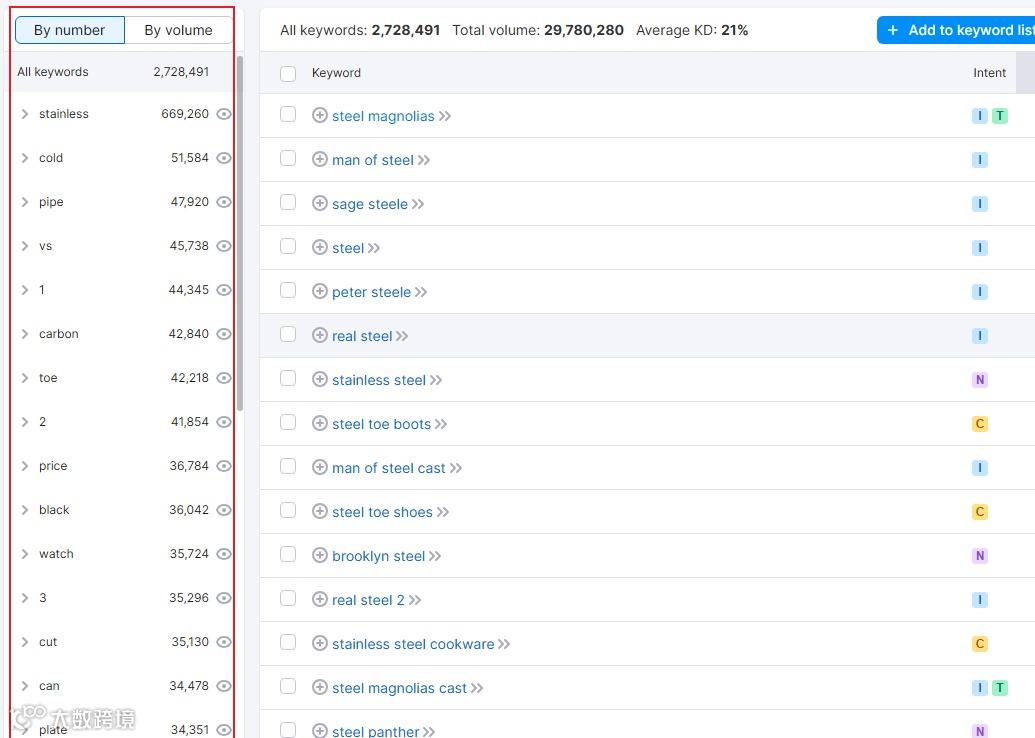Click the plus icon beside brooklyn steel
This screenshot has width=1035, height=738.
click(x=320, y=556)
